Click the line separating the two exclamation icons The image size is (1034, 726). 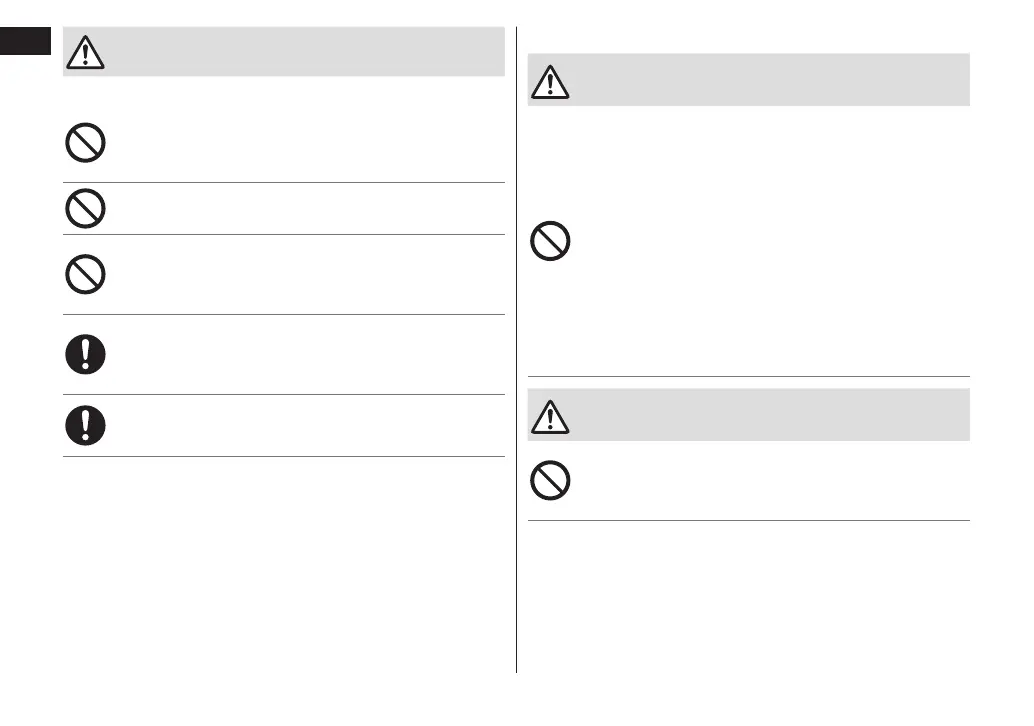283,394
